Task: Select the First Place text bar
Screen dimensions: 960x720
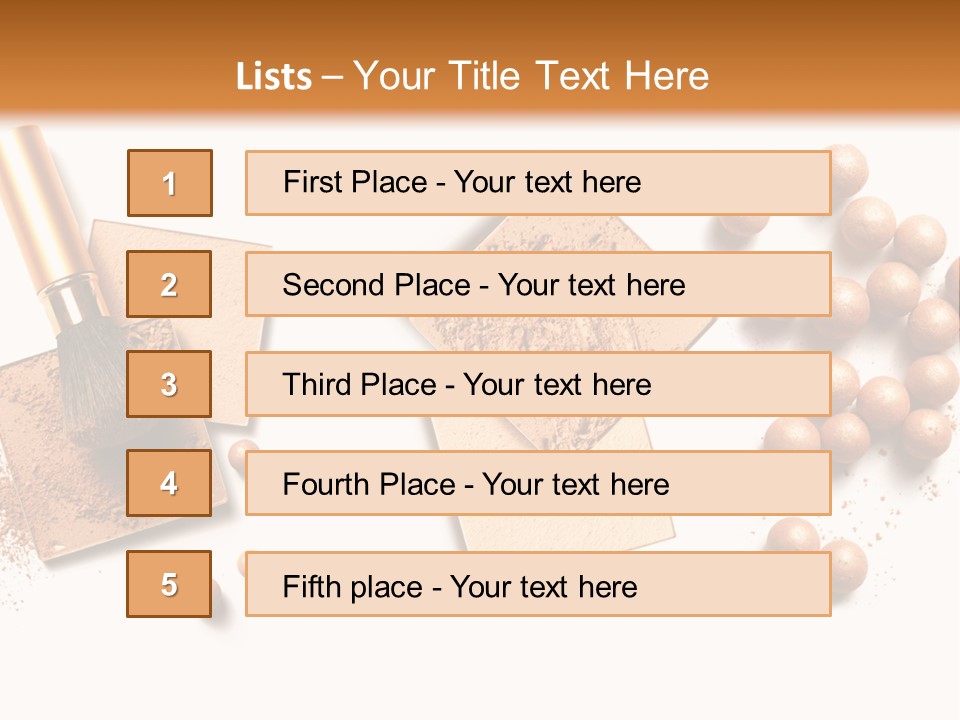Action: click(538, 183)
